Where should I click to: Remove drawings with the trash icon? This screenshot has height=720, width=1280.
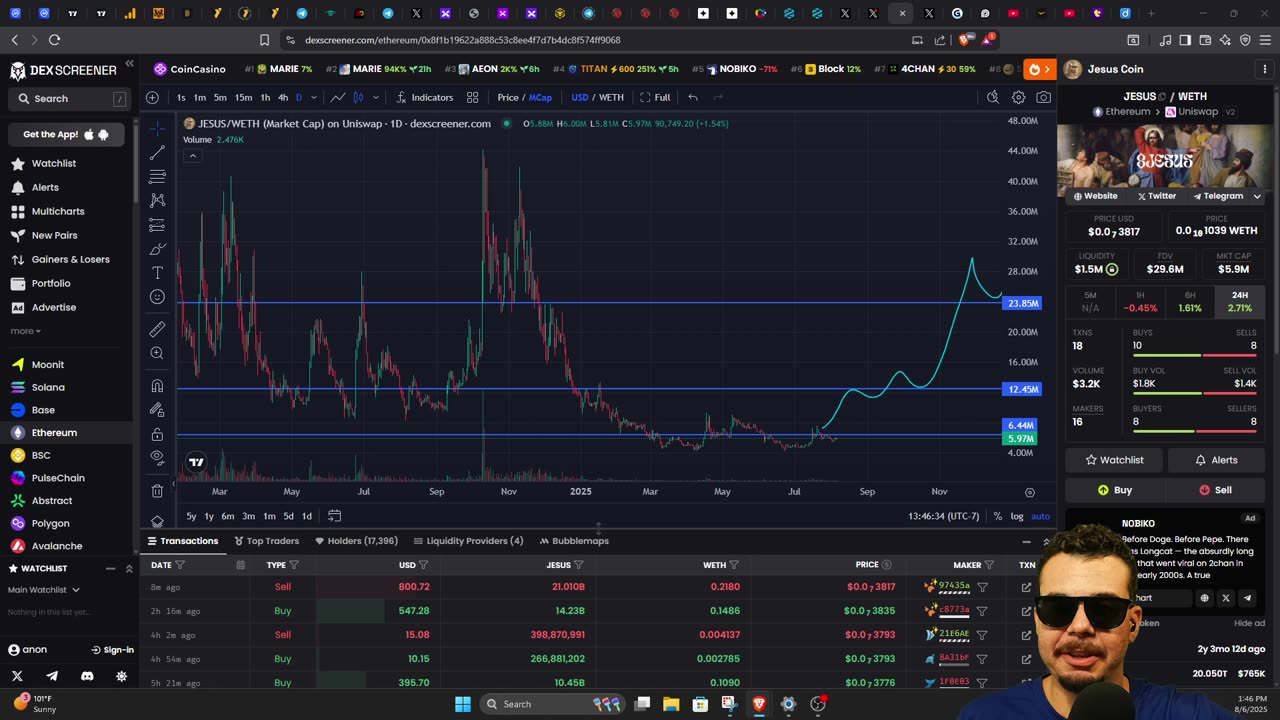(x=157, y=491)
